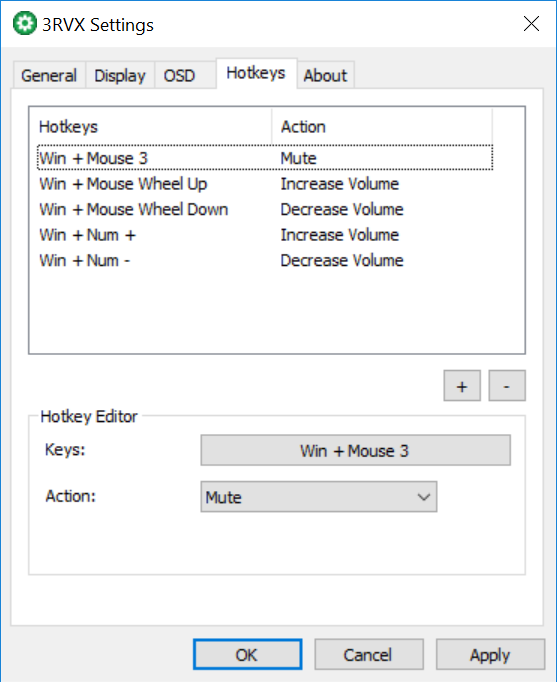The height and width of the screenshot is (682, 557).
Task: Sort by the Hotkeys column header
Action: pos(150,127)
